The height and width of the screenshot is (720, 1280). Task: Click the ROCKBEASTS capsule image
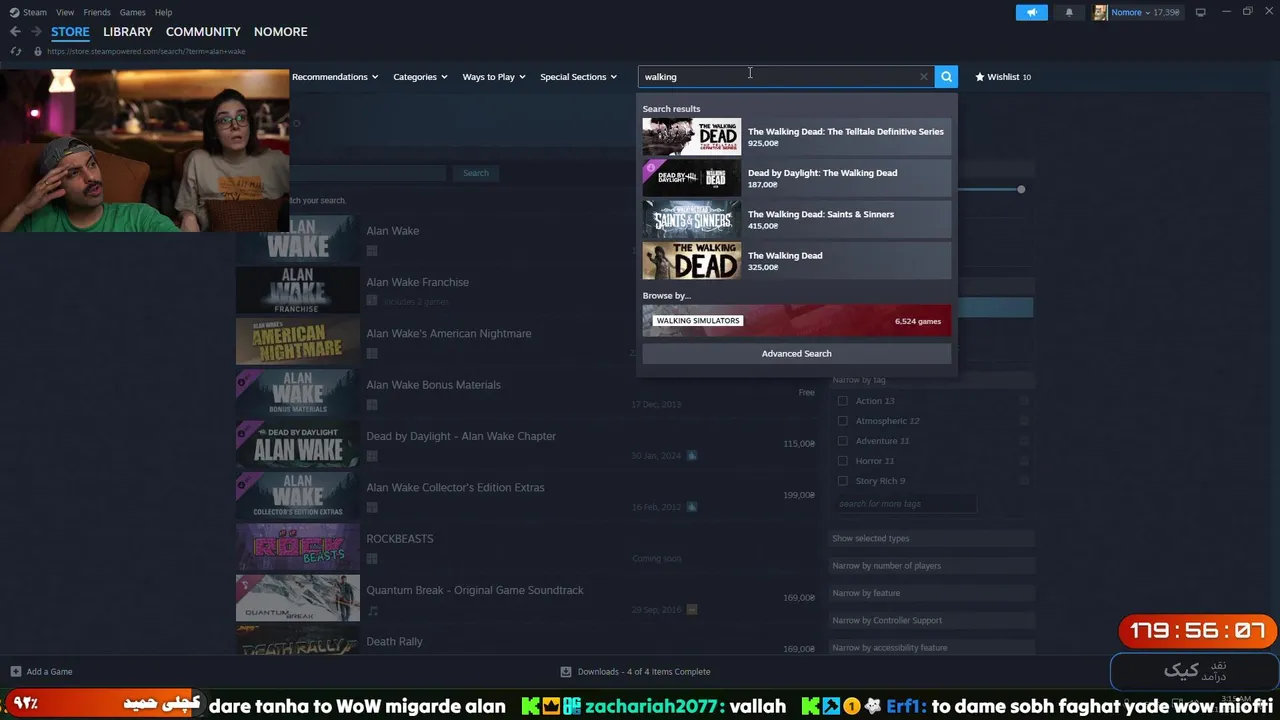(298, 547)
